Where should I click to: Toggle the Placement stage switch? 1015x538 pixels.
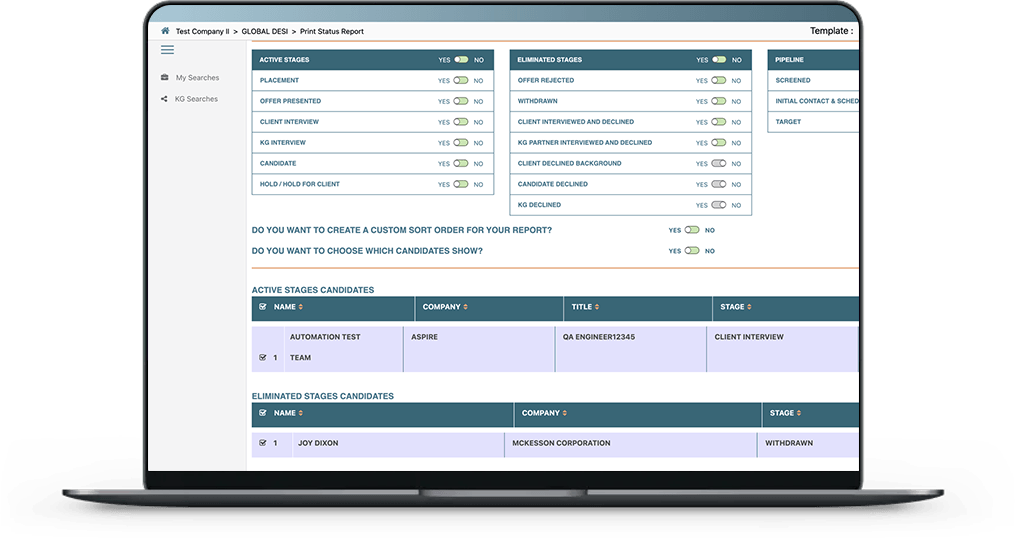click(461, 80)
